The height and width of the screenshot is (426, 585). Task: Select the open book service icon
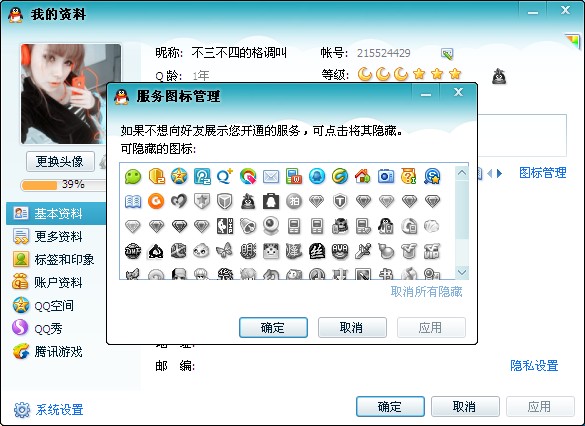(x=133, y=201)
